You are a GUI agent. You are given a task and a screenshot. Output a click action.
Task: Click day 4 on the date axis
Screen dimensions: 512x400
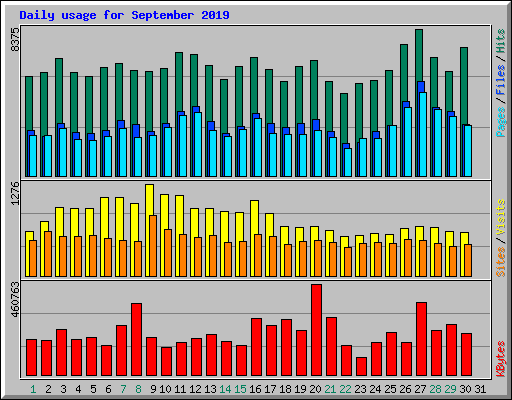coord(78,389)
